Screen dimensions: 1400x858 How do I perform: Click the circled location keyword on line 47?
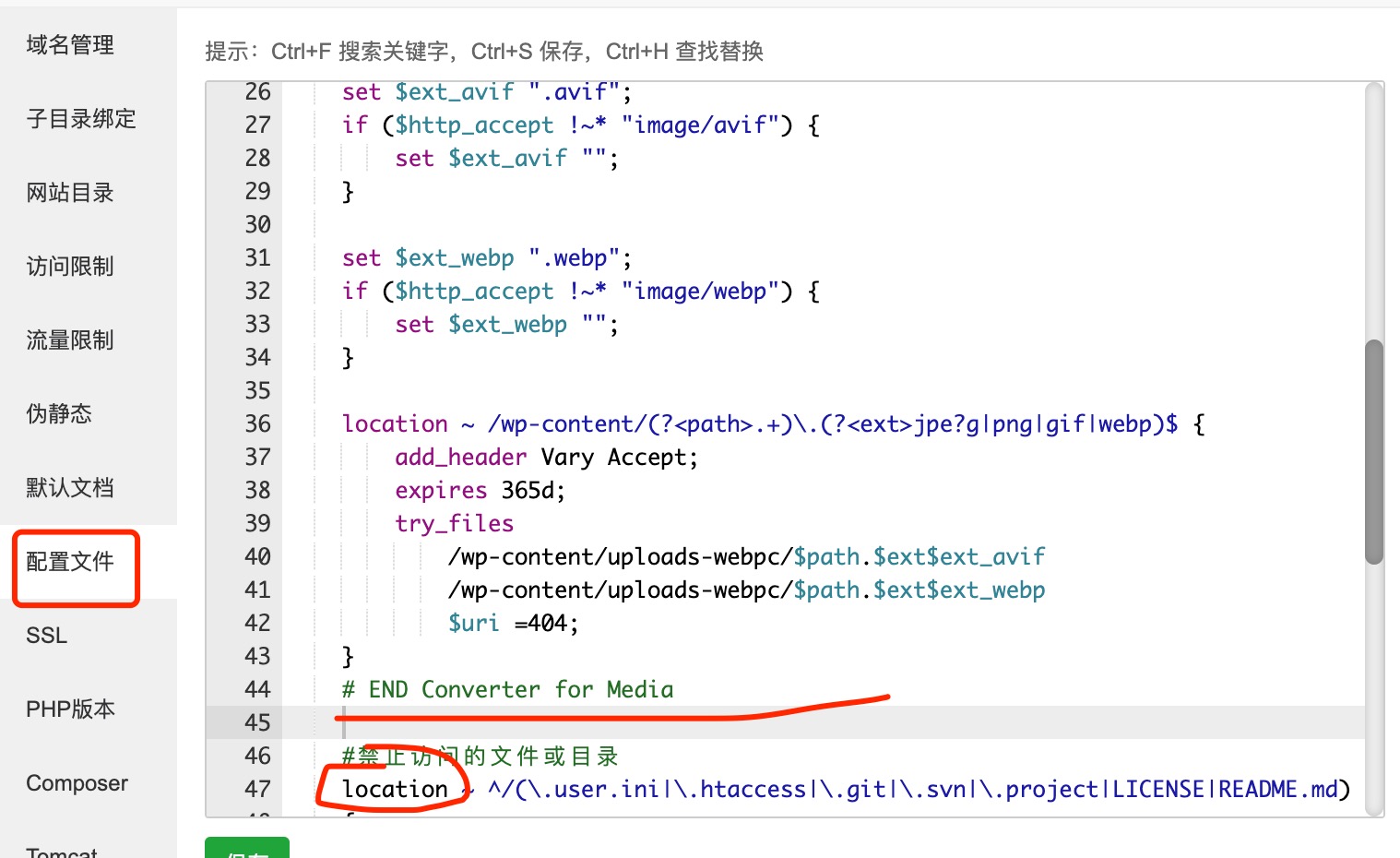coord(395,789)
